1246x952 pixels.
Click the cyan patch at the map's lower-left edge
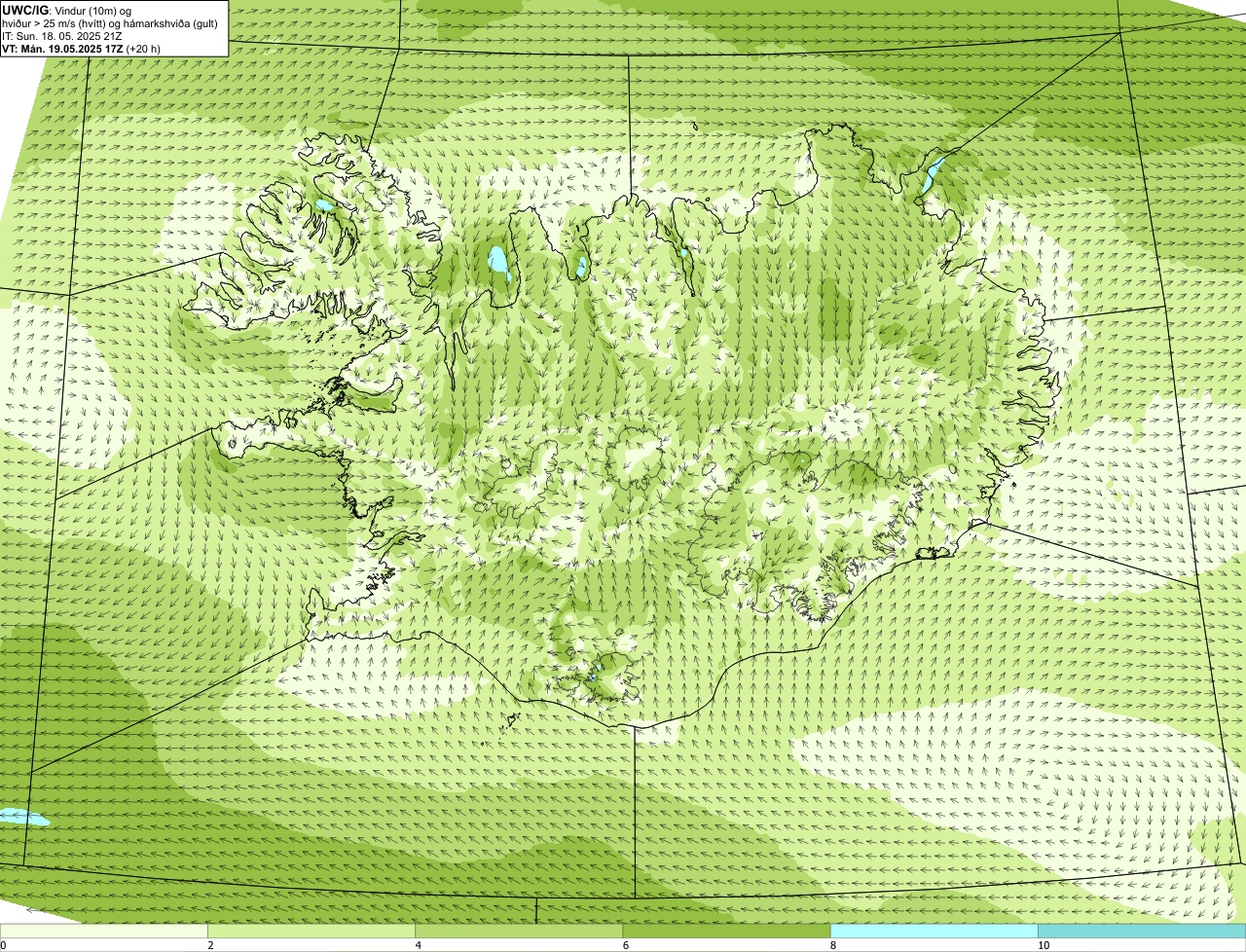(22, 818)
